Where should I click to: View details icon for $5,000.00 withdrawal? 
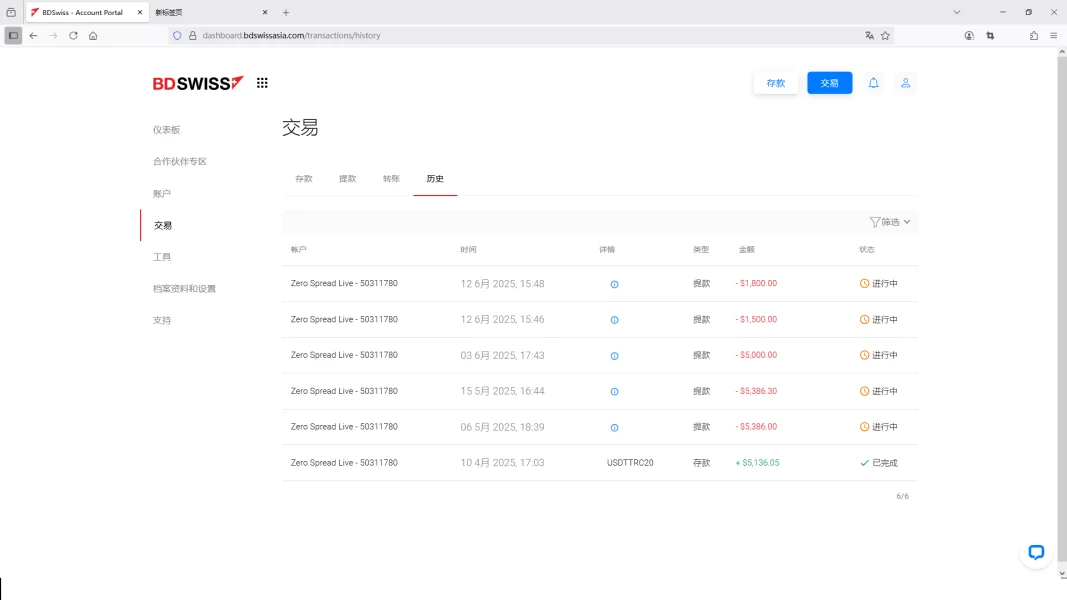point(614,356)
